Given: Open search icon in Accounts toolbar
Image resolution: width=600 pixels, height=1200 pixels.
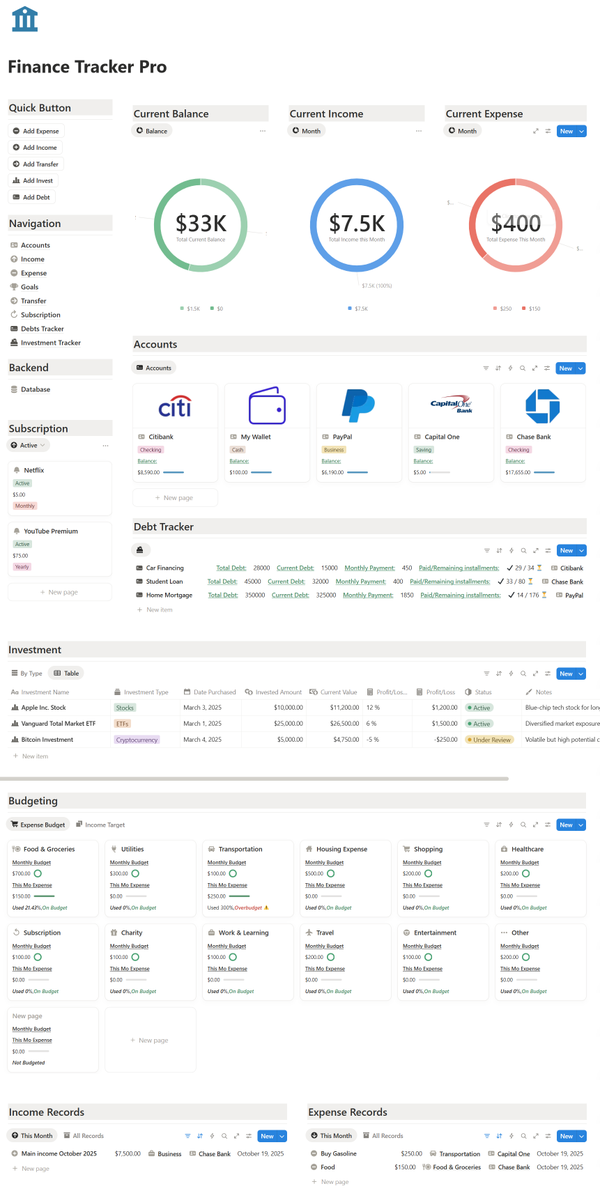Looking at the screenshot, I should coord(523,368).
